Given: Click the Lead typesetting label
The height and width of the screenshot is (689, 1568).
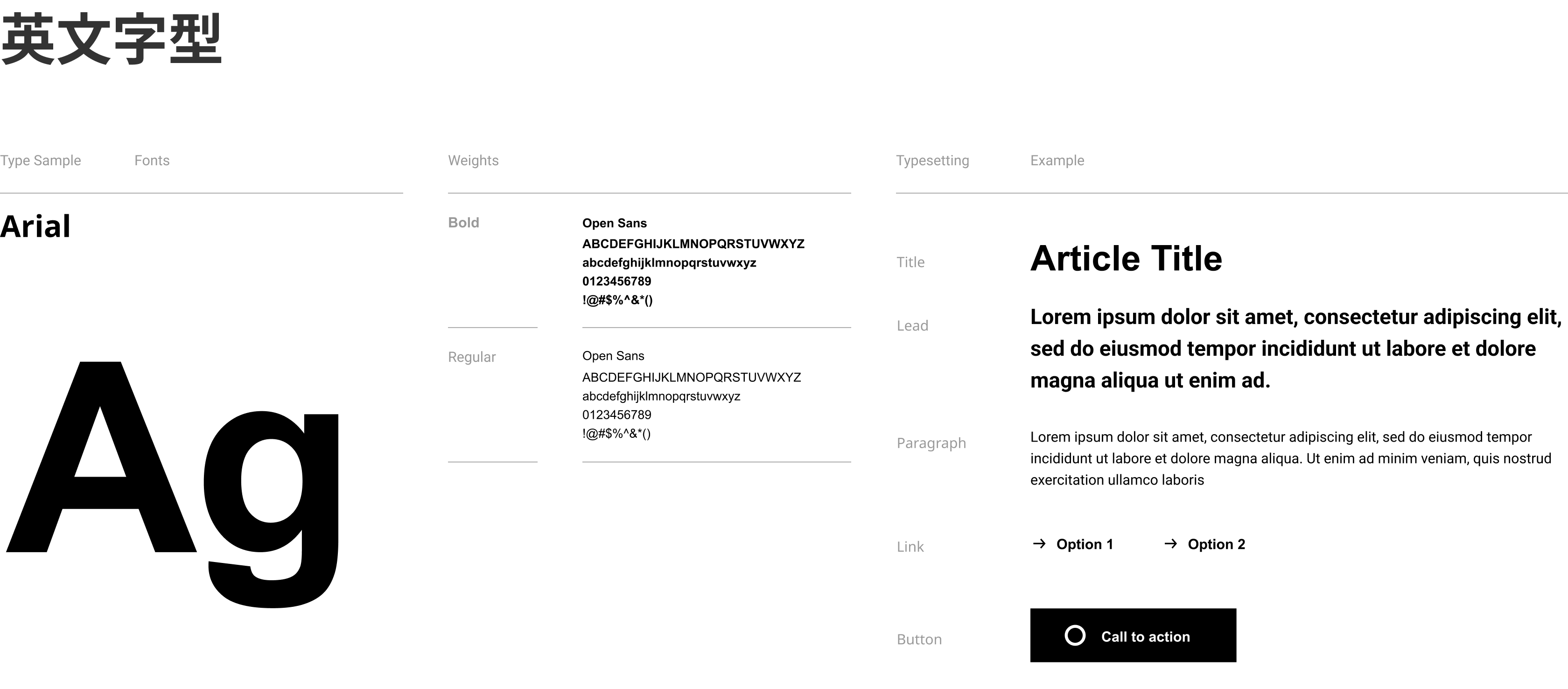Looking at the screenshot, I should (912, 326).
